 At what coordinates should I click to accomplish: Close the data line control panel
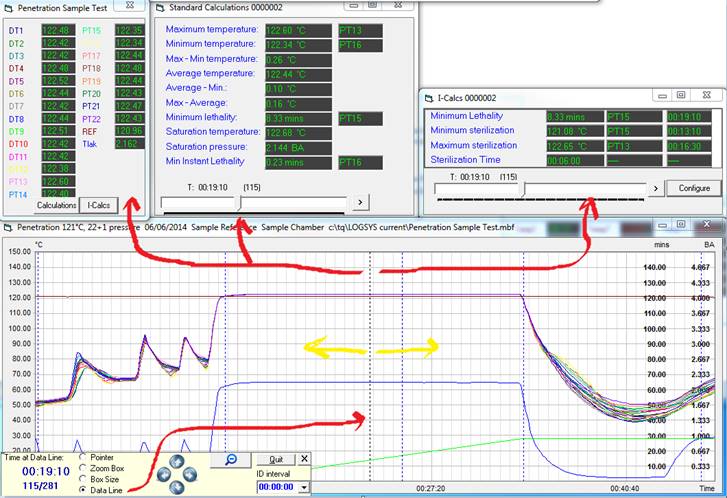(305, 459)
